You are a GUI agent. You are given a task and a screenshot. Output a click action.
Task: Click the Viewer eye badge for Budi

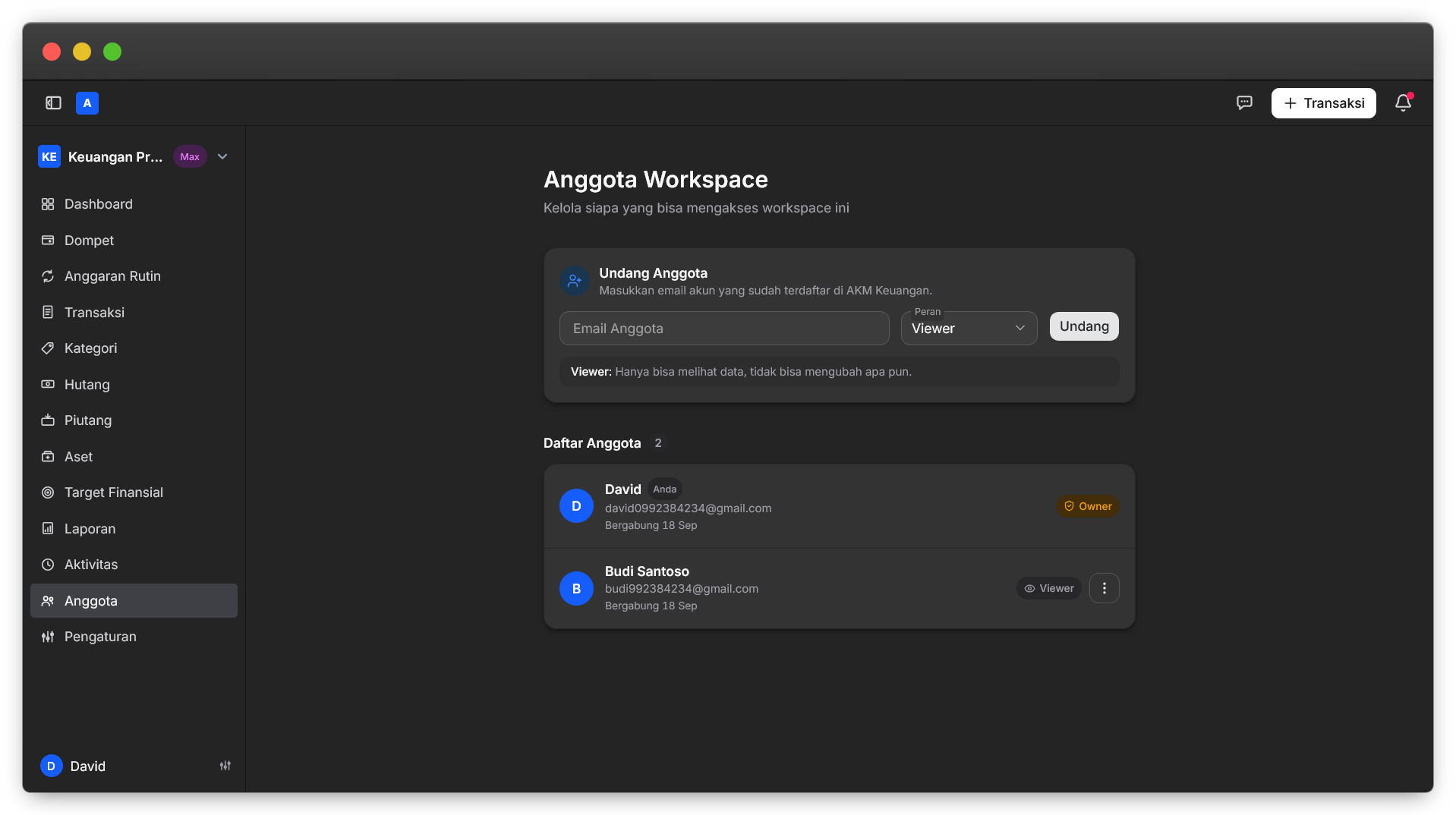[x=1049, y=589]
